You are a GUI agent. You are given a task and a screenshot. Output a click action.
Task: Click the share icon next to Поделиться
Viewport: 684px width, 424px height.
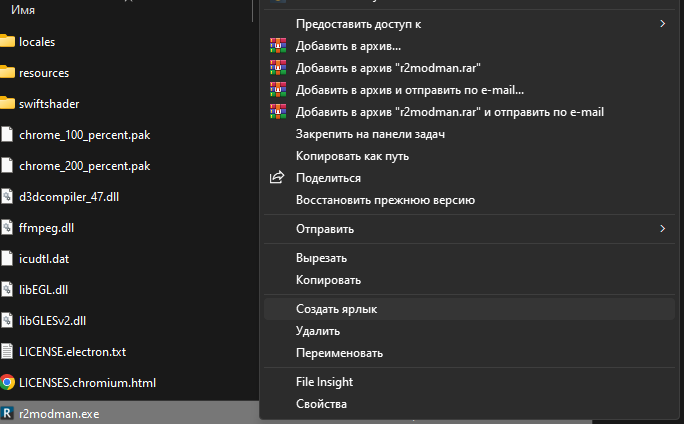click(278, 178)
